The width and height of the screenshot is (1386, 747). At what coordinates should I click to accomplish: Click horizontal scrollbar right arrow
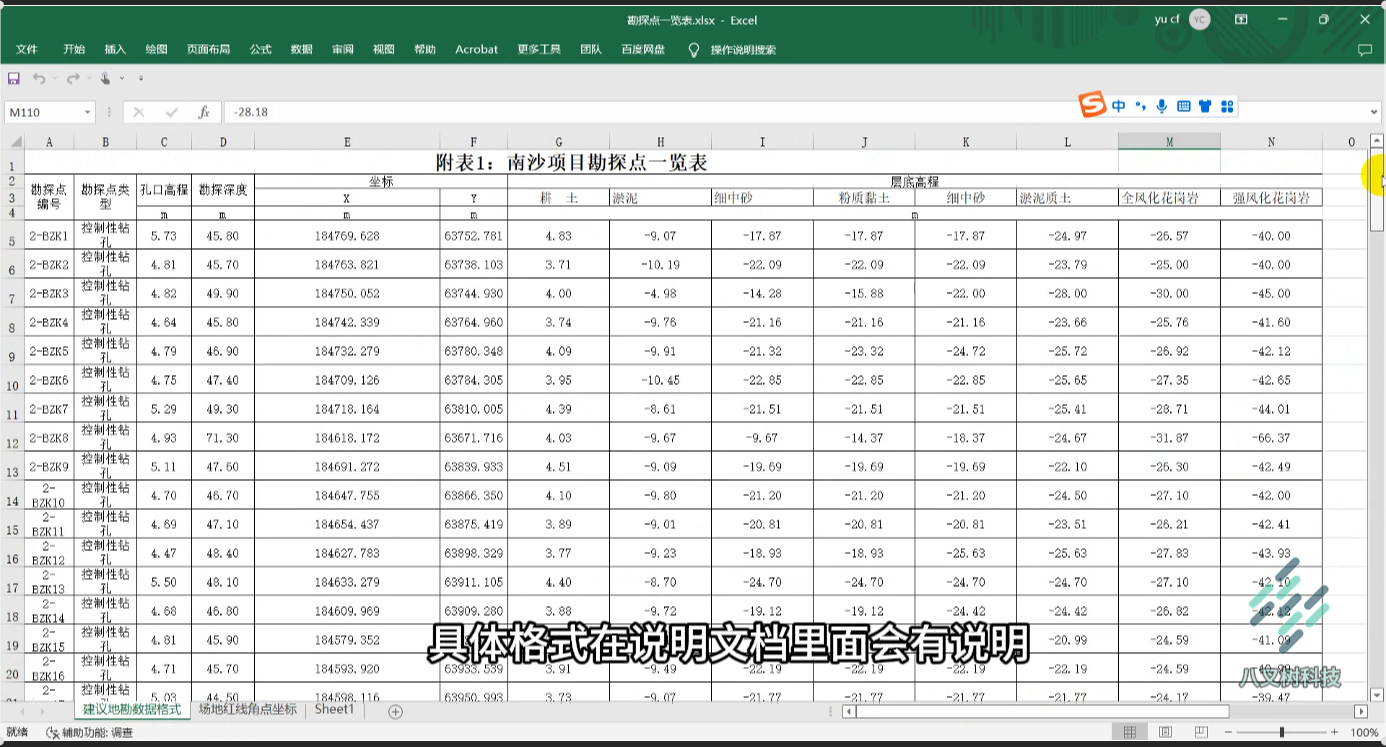[1361, 711]
